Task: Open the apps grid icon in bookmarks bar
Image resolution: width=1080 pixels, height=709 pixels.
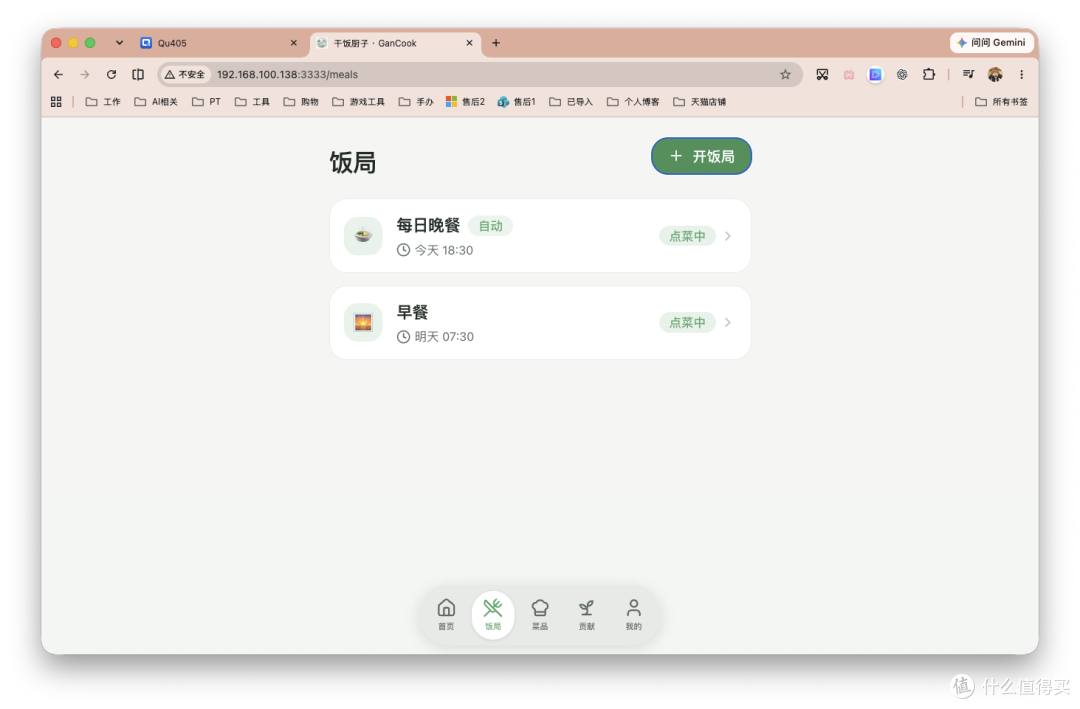Action: (56, 102)
